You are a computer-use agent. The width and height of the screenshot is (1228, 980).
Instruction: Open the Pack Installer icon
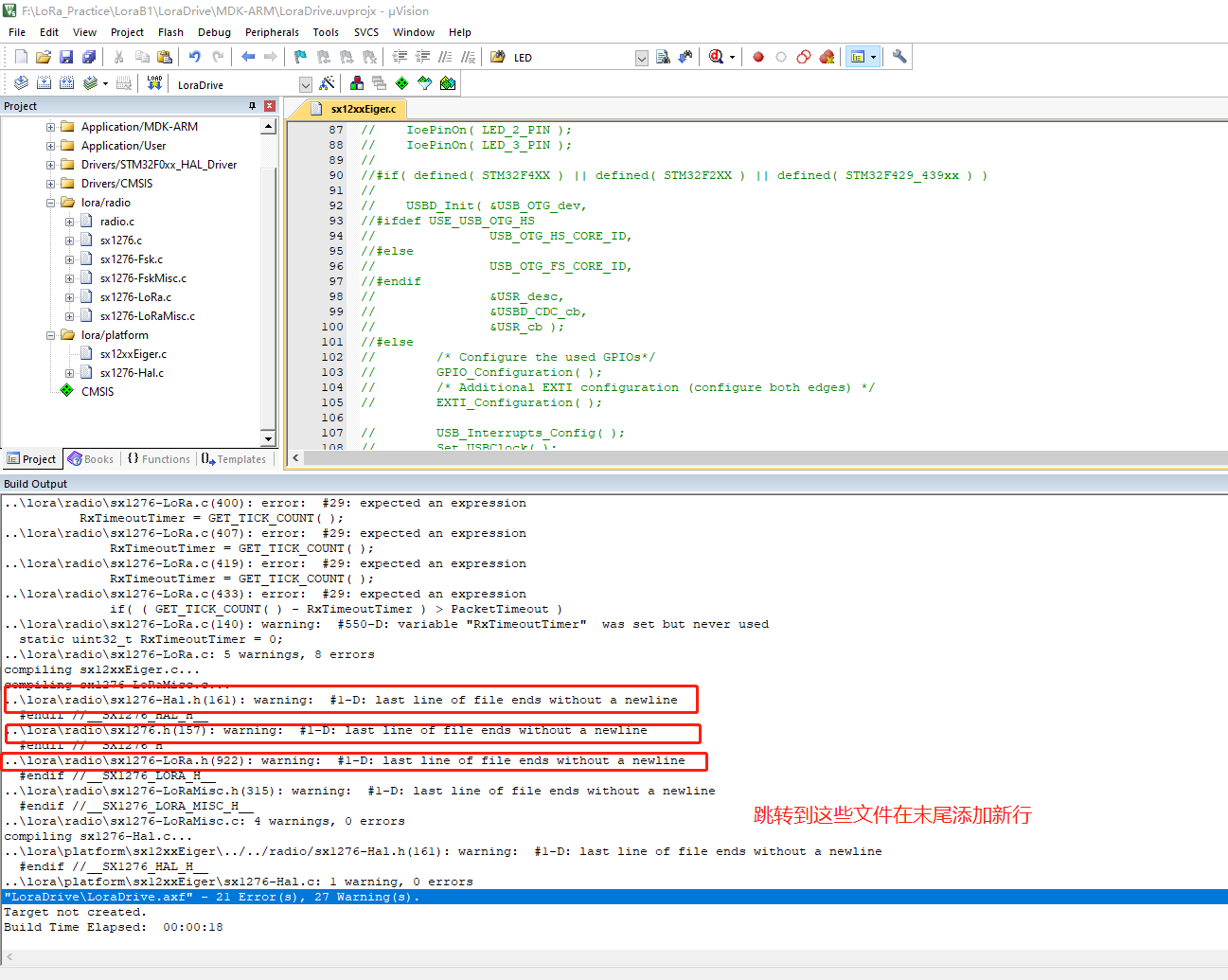pyautogui.click(x=448, y=83)
